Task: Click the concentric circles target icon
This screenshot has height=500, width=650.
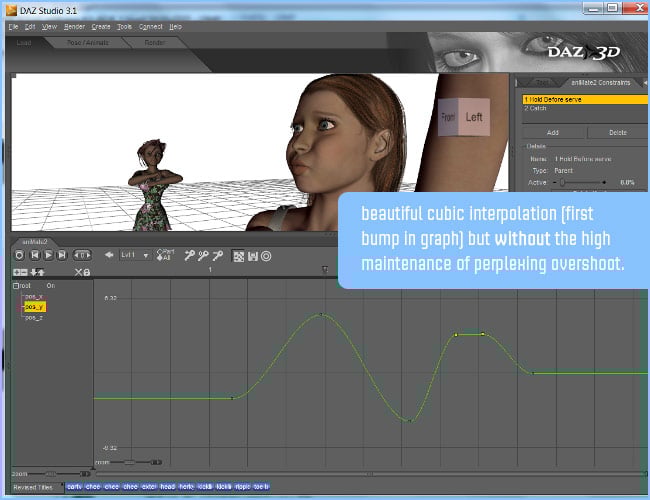Action: click(x=266, y=256)
